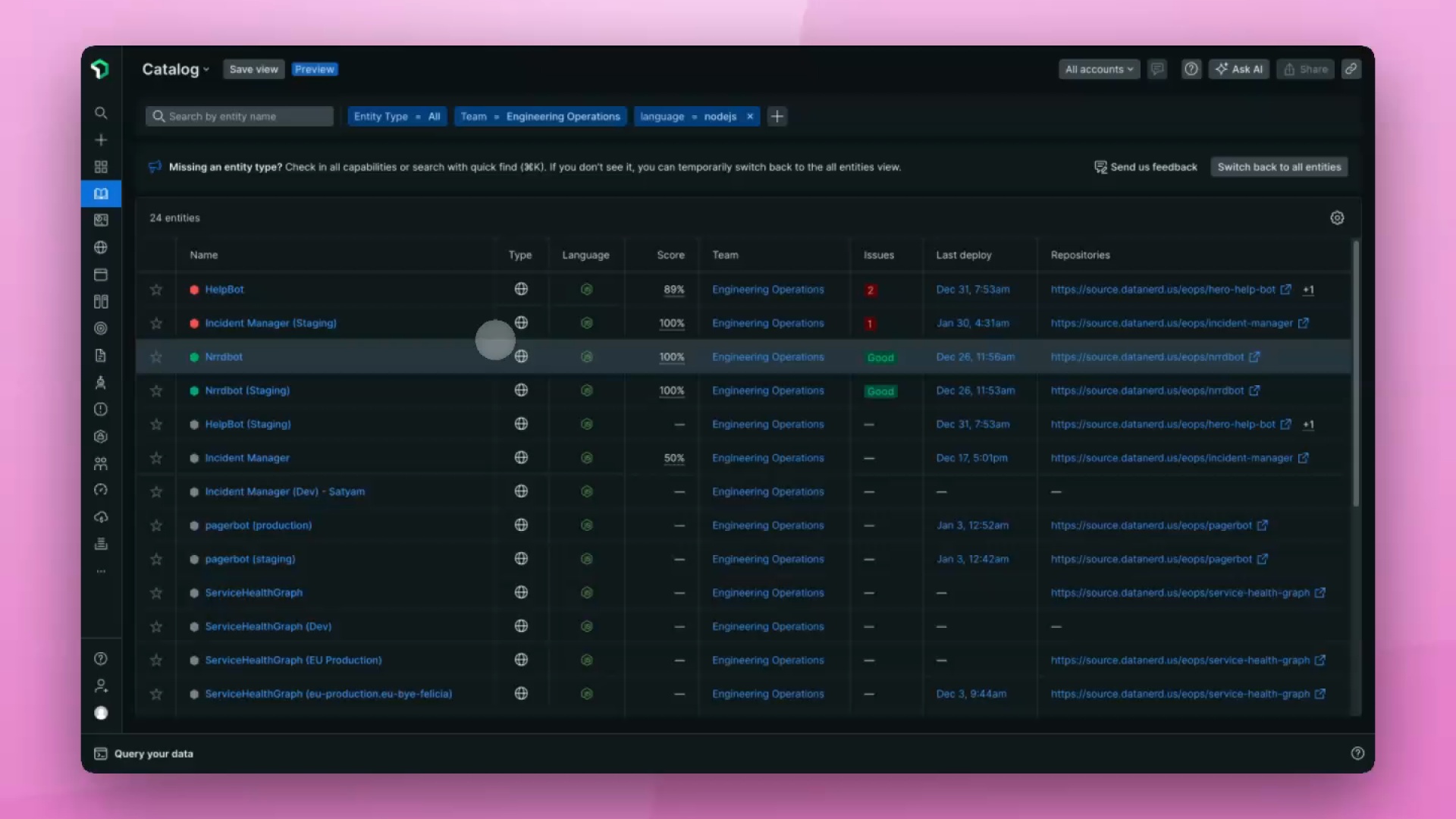Click the search magnifier icon in sidebar
Image resolution: width=1456 pixels, height=819 pixels.
(x=101, y=113)
